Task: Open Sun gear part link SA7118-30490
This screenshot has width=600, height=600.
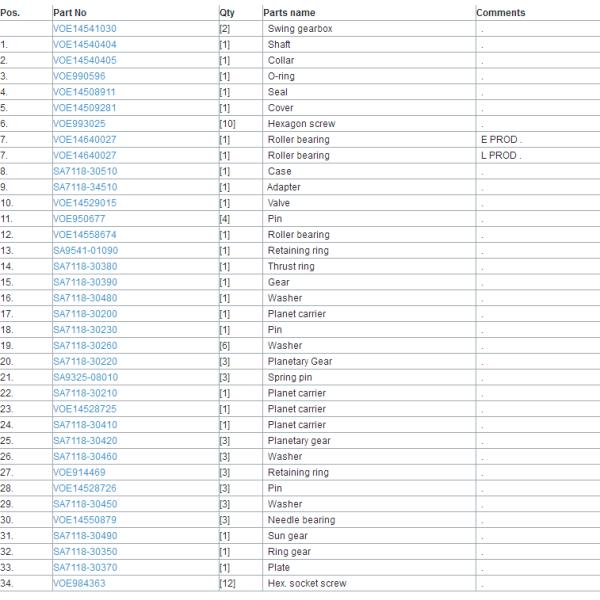Action: pos(84,536)
